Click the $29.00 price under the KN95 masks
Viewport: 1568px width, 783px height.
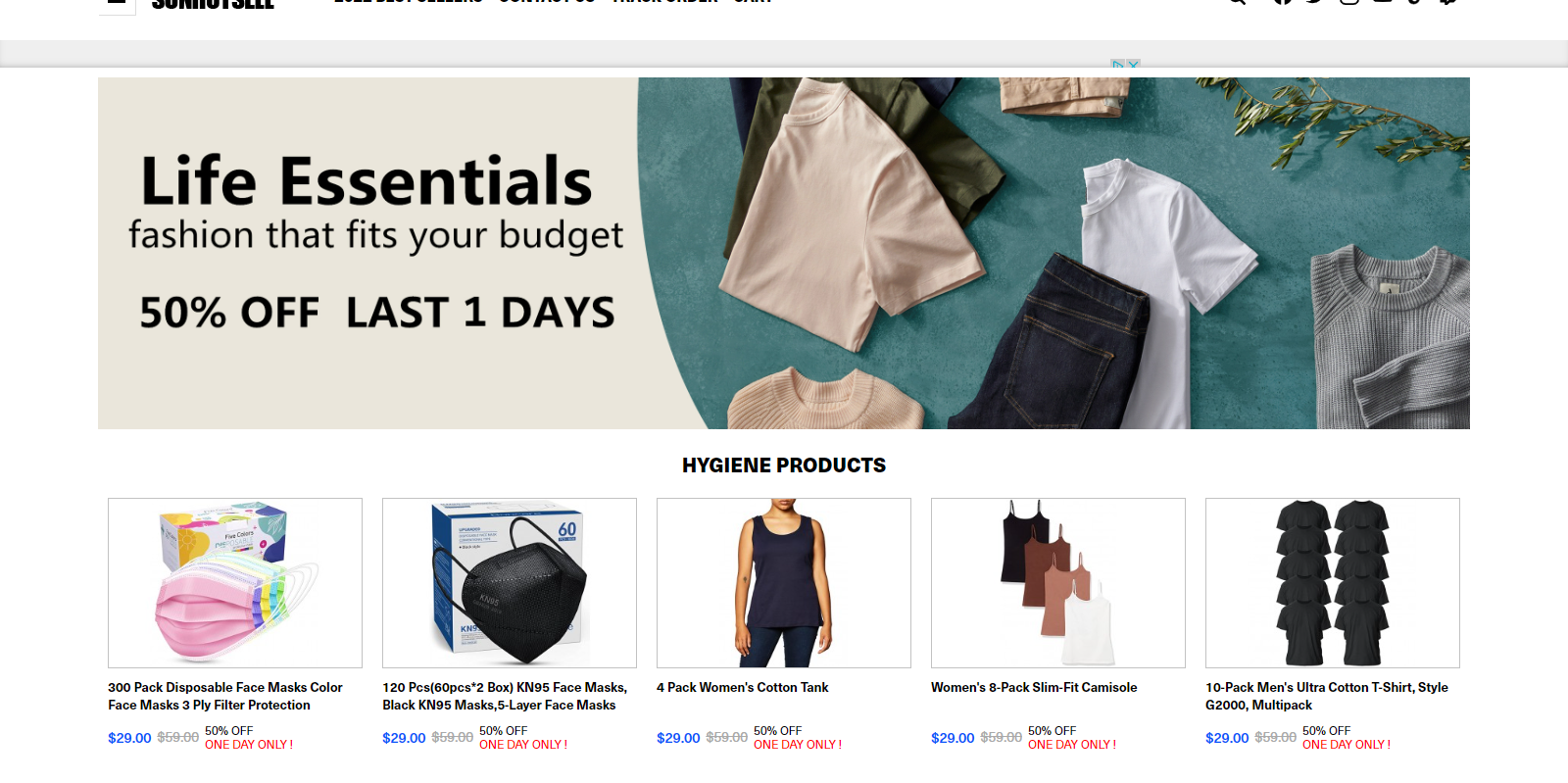click(x=404, y=738)
